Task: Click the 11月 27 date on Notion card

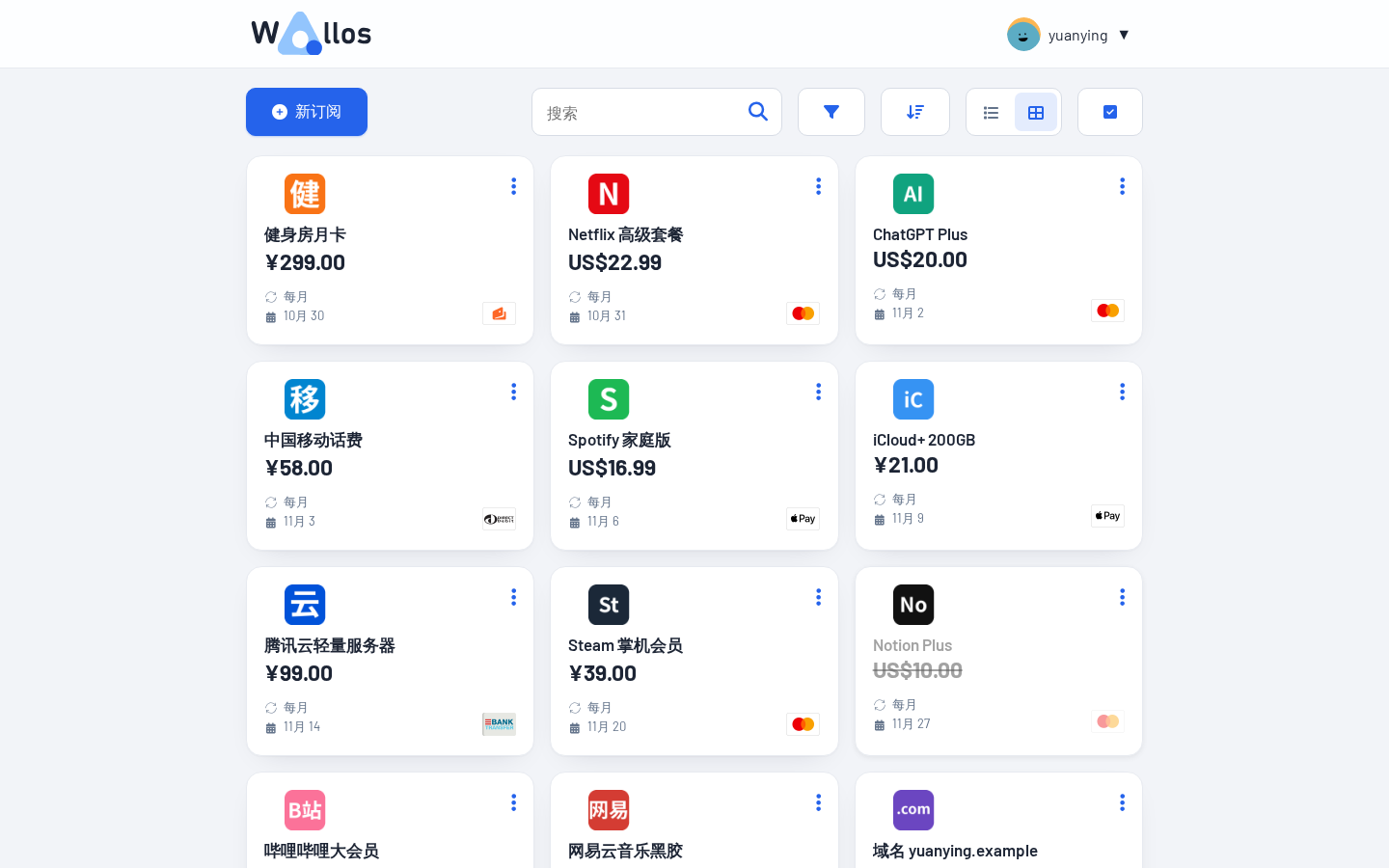Action: 912,723
